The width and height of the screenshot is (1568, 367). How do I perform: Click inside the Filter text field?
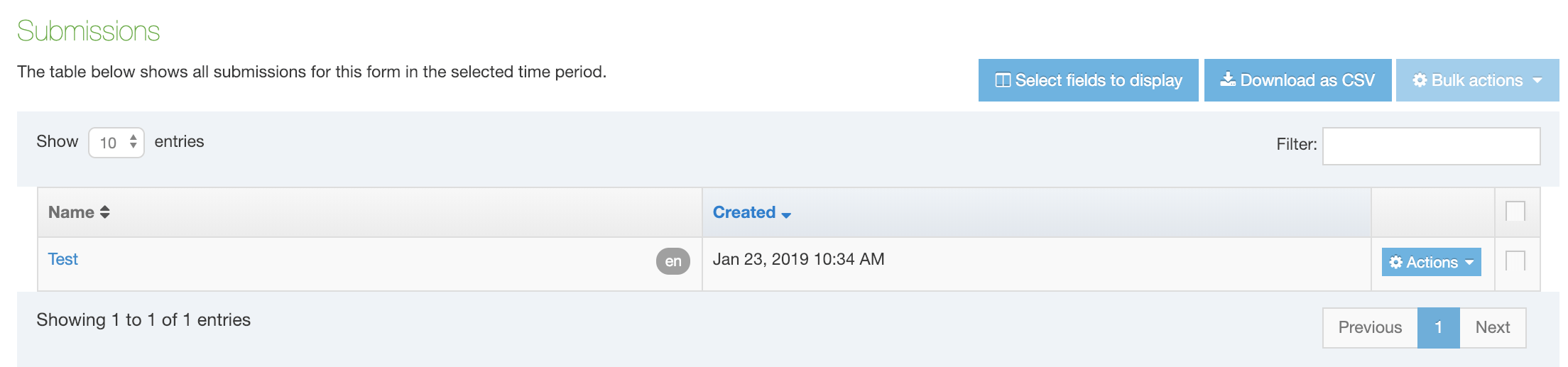[1431, 146]
